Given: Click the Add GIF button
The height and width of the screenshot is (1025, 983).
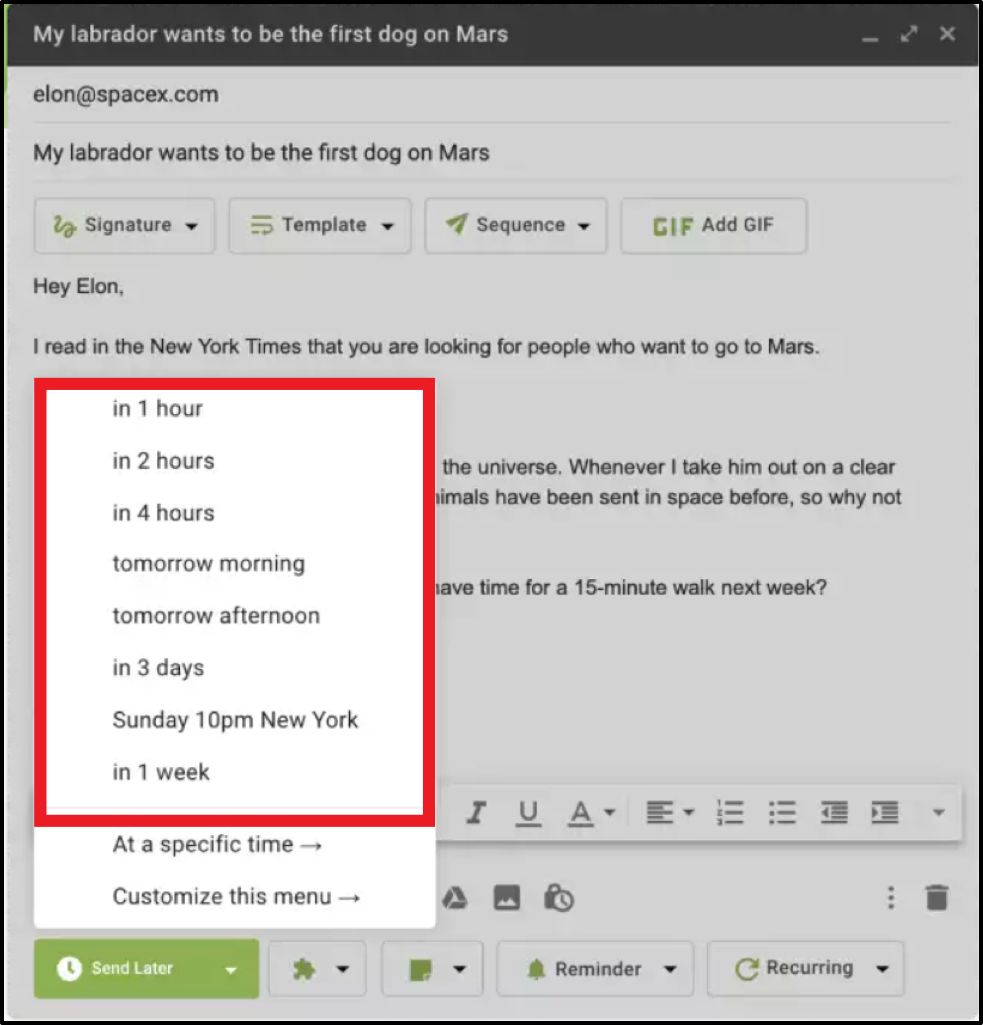Looking at the screenshot, I should coord(713,226).
